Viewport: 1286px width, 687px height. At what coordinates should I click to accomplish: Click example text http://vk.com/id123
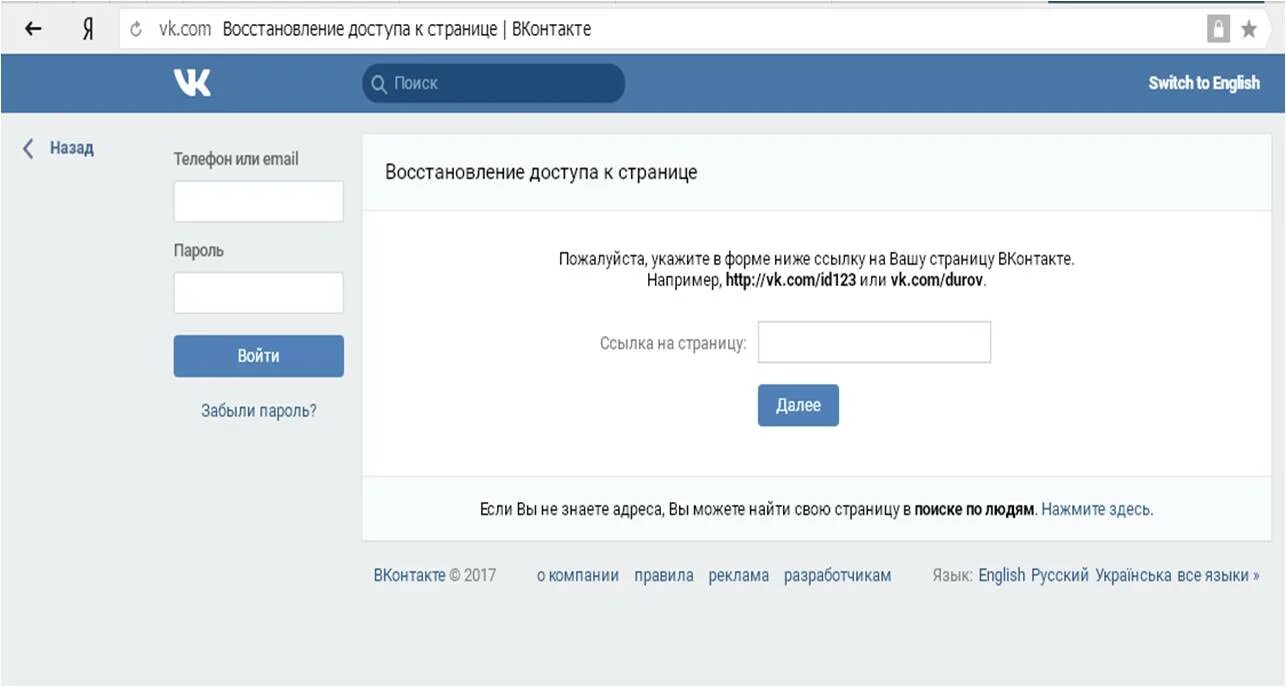click(x=790, y=281)
